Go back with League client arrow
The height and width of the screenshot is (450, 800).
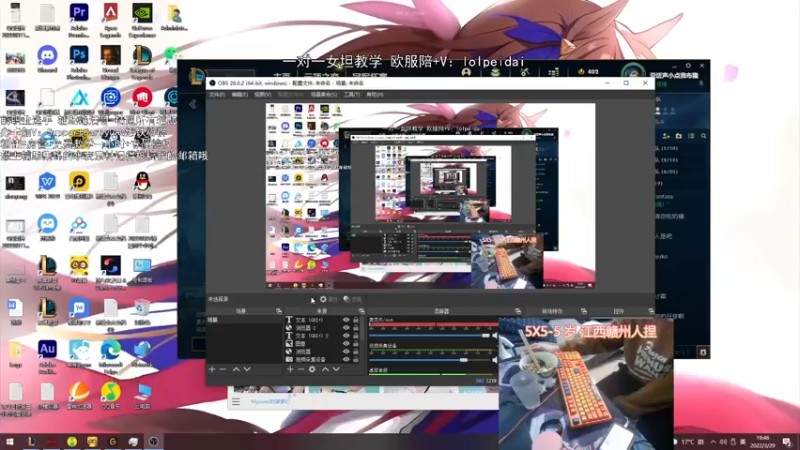point(192,105)
